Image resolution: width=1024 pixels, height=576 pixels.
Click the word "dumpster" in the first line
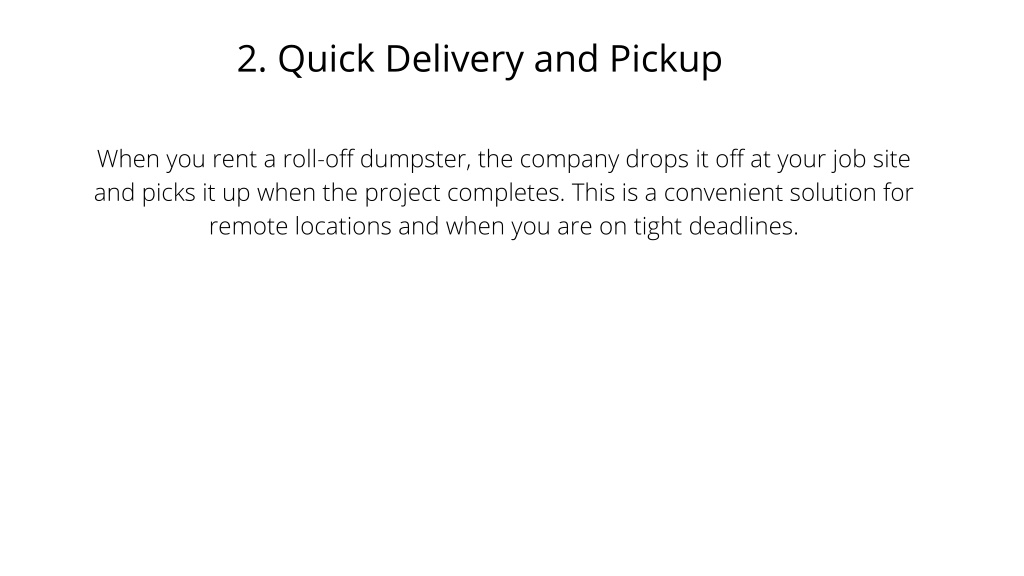(x=413, y=160)
